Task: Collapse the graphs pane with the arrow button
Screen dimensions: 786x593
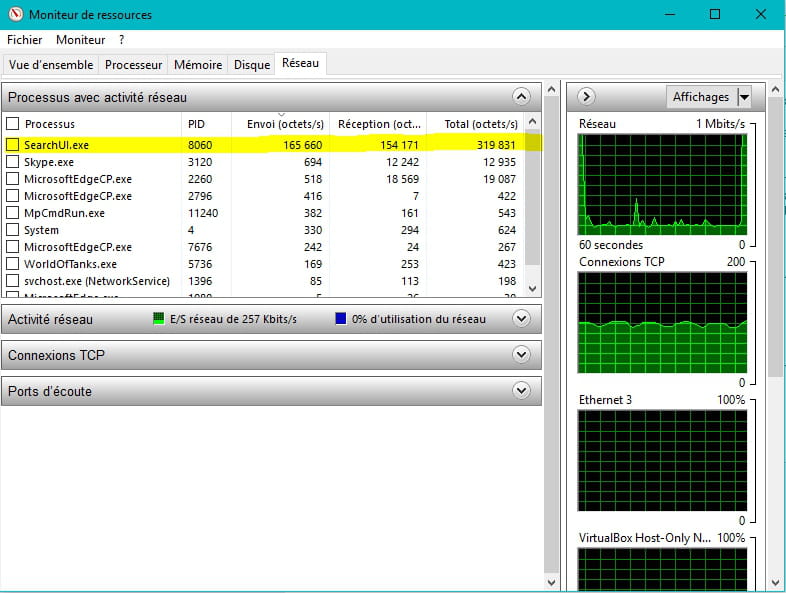Action: [587, 97]
